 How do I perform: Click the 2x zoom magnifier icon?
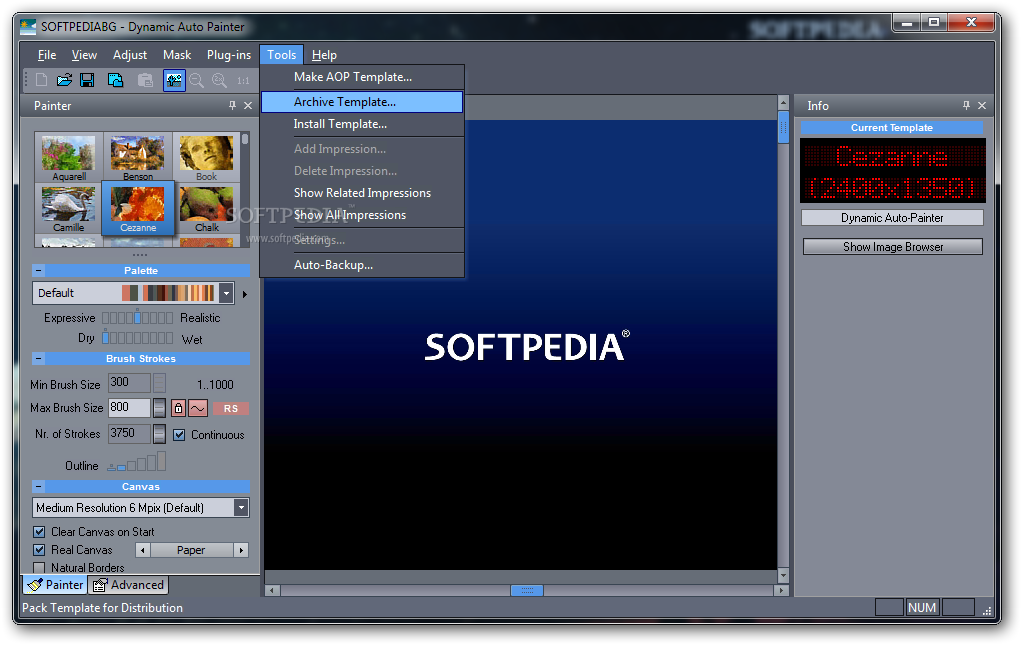pos(220,80)
